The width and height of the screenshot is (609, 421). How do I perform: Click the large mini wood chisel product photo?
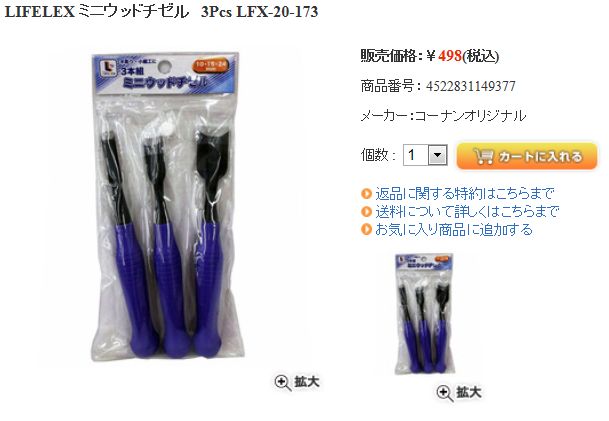165,207
